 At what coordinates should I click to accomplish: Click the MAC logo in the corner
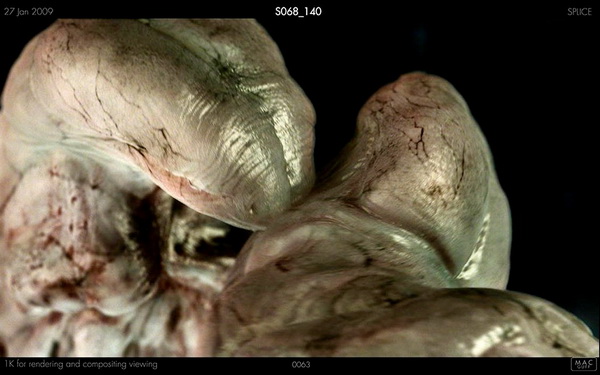584,364
